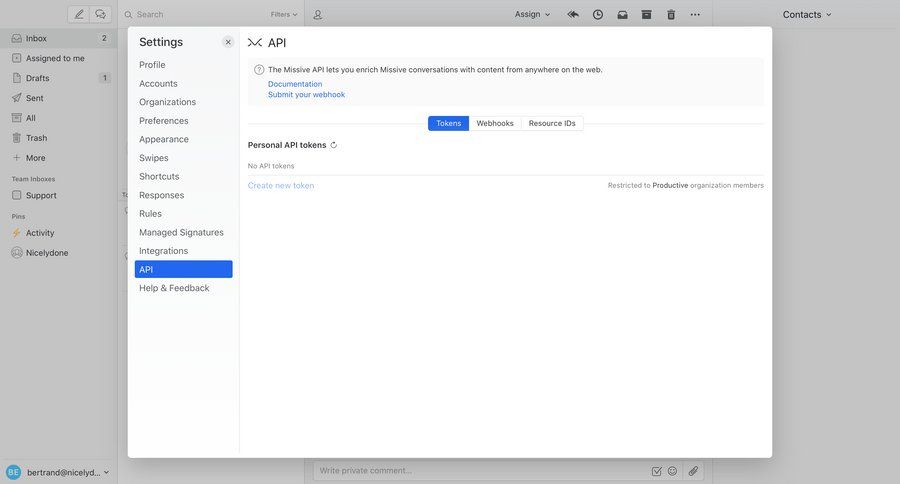This screenshot has width=900, height=484.
Task: Click the attachment paperclip icon
Action: tap(693, 471)
